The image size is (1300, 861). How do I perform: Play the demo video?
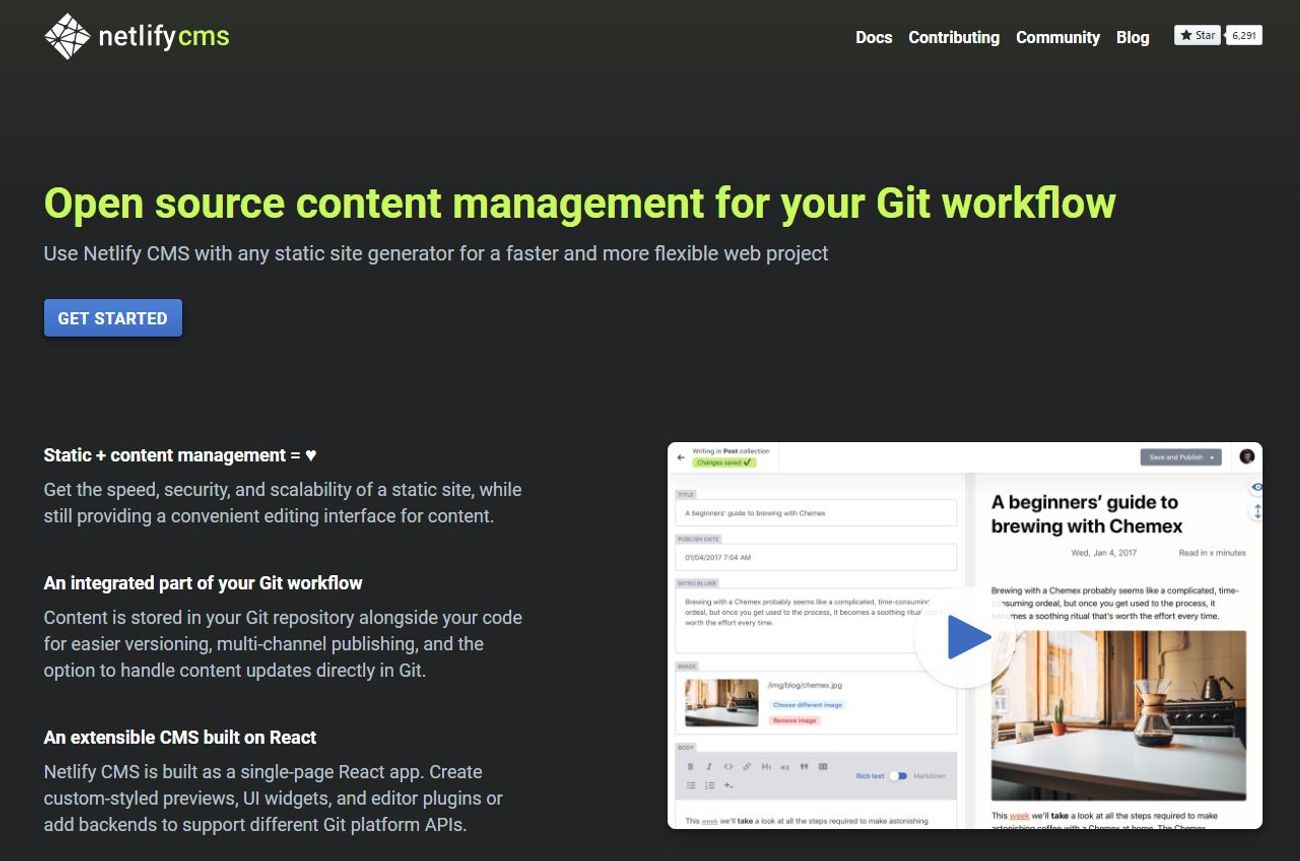[x=965, y=637]
